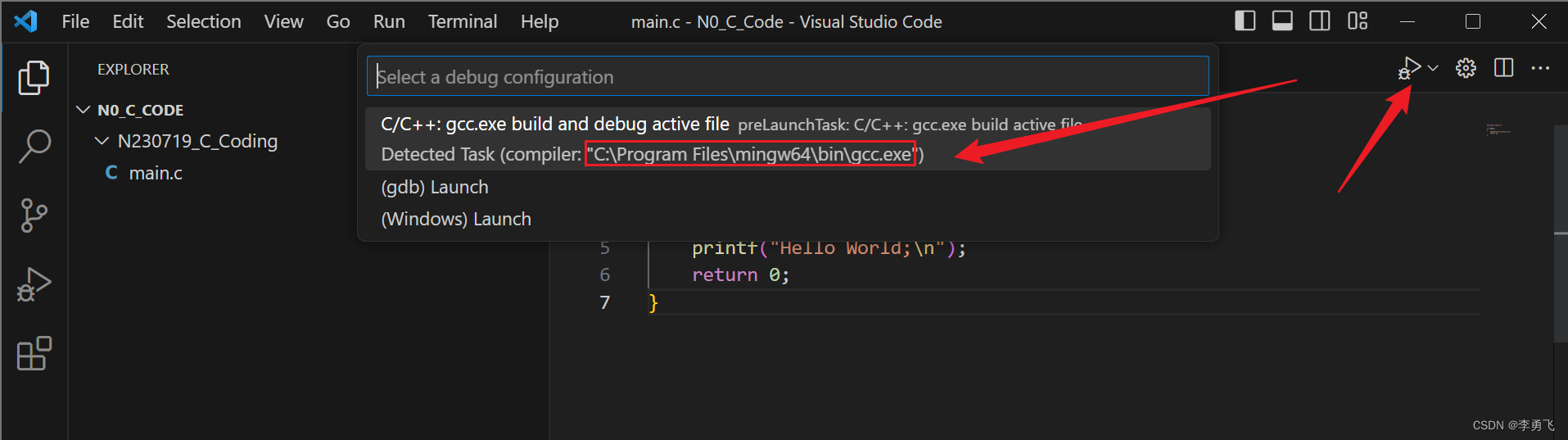Open the Source Control view
This screenshot has height=440, width=1568.
click(34, 215)
